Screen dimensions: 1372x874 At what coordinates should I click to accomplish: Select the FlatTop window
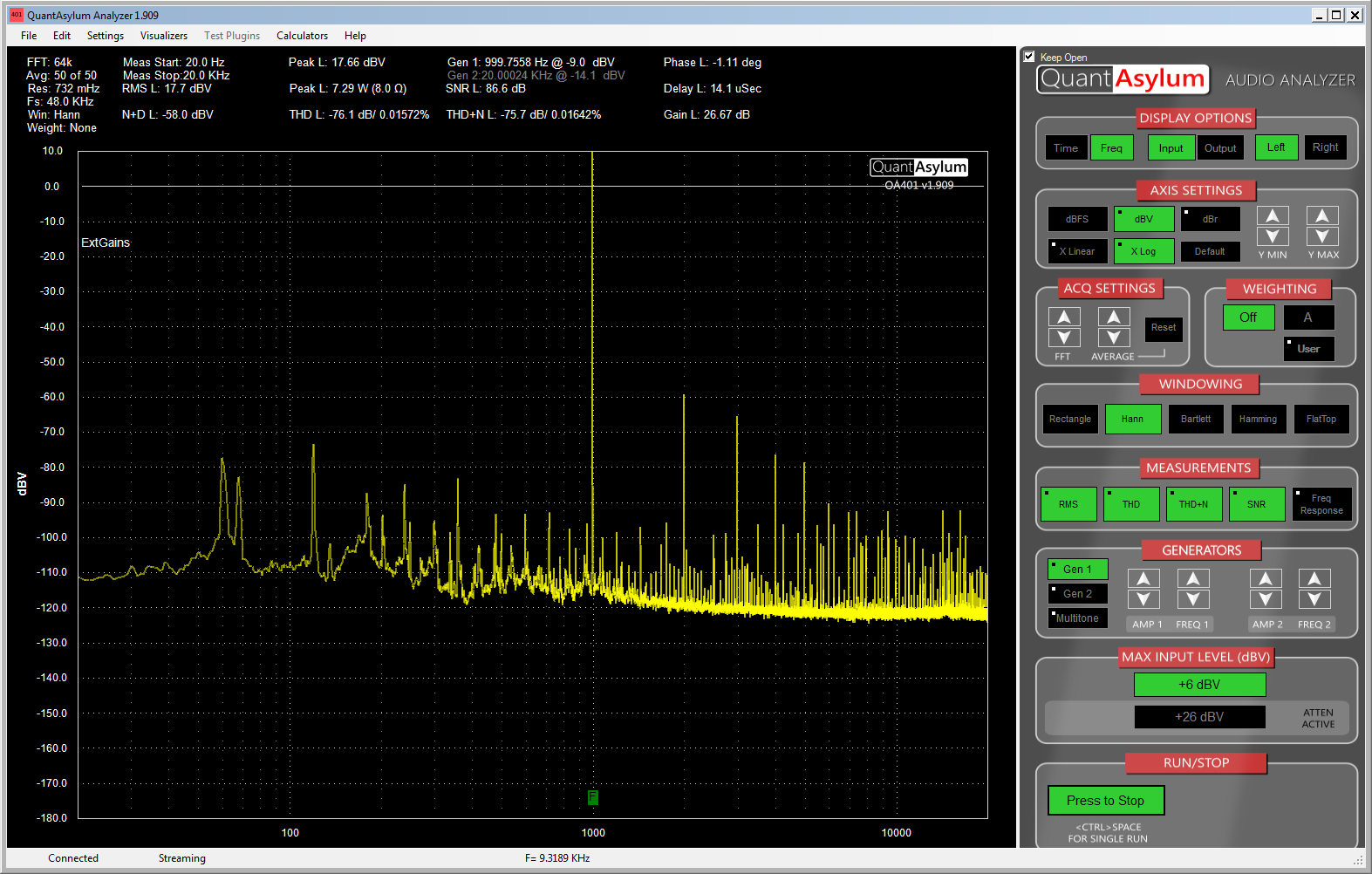(1321, 419)
